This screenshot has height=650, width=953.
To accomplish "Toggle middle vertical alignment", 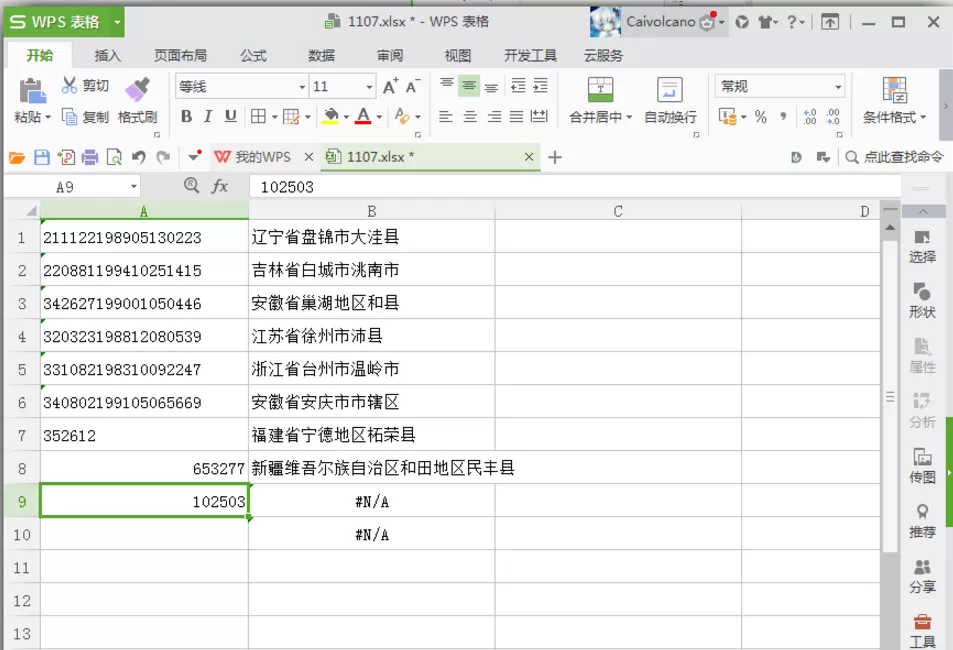I will [x=469, y=86].
